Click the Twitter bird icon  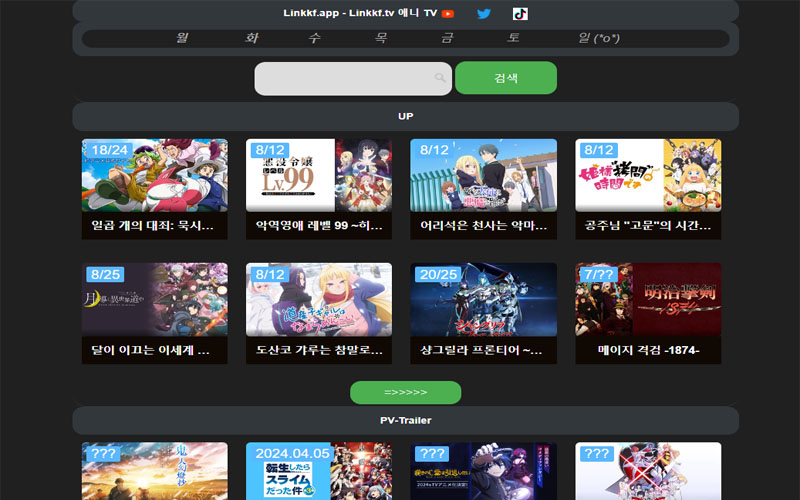click(x=484, y=14)
